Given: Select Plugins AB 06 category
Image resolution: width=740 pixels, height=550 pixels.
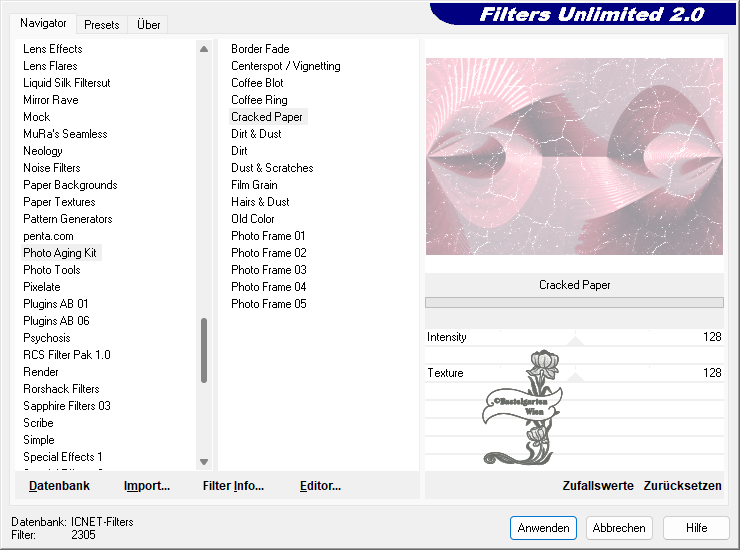Looking at the screenshot, I should point(56,321).
